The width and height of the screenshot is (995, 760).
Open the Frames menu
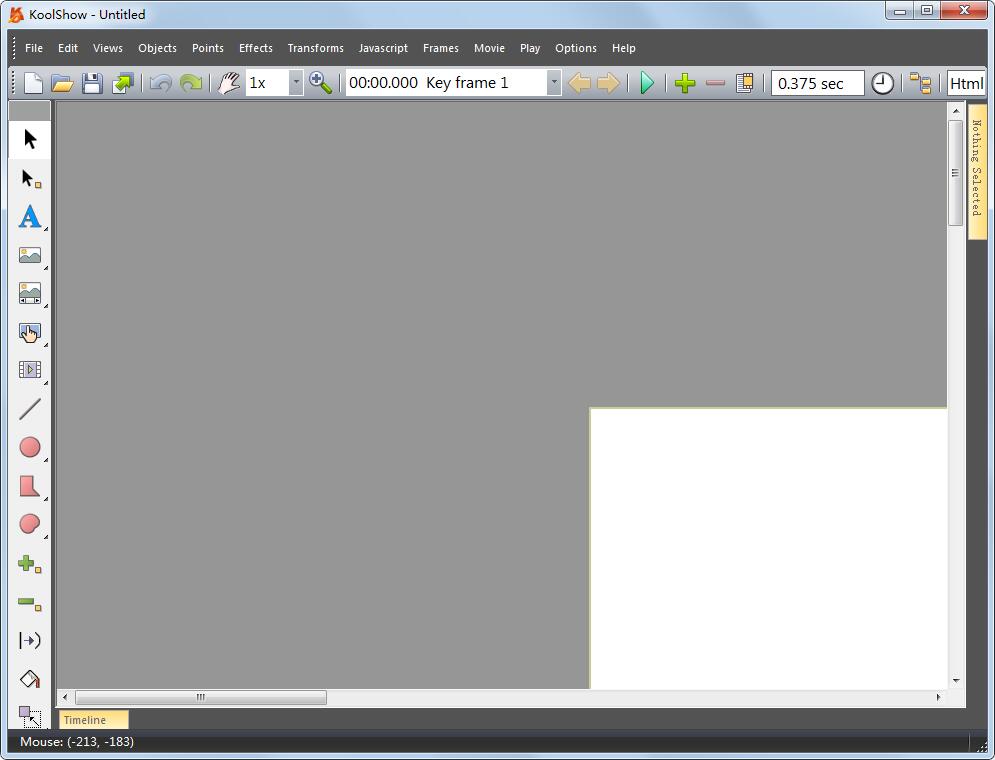coord(440,48)
